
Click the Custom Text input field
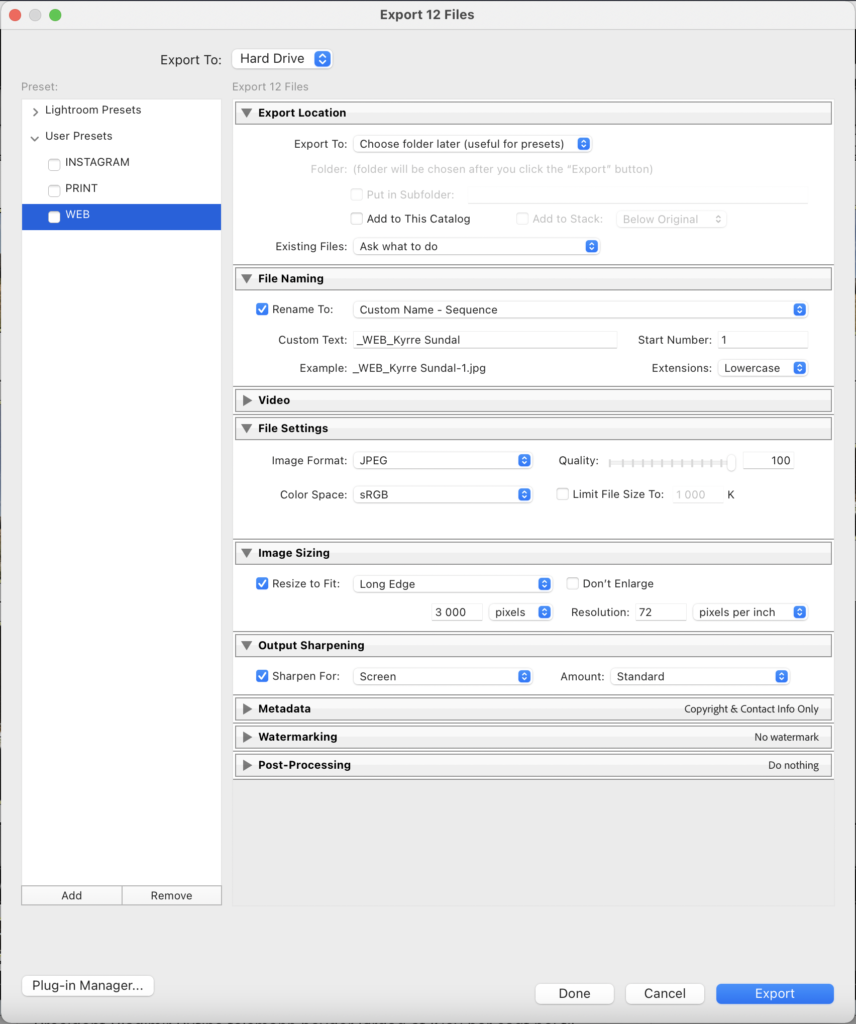coord(485,340)
